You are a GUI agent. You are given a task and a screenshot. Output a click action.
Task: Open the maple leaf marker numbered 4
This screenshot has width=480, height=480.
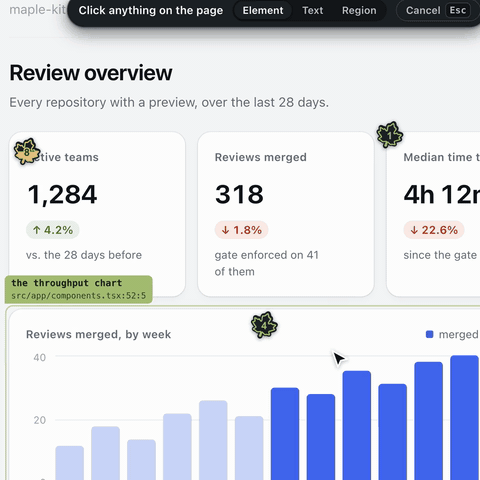264,325
